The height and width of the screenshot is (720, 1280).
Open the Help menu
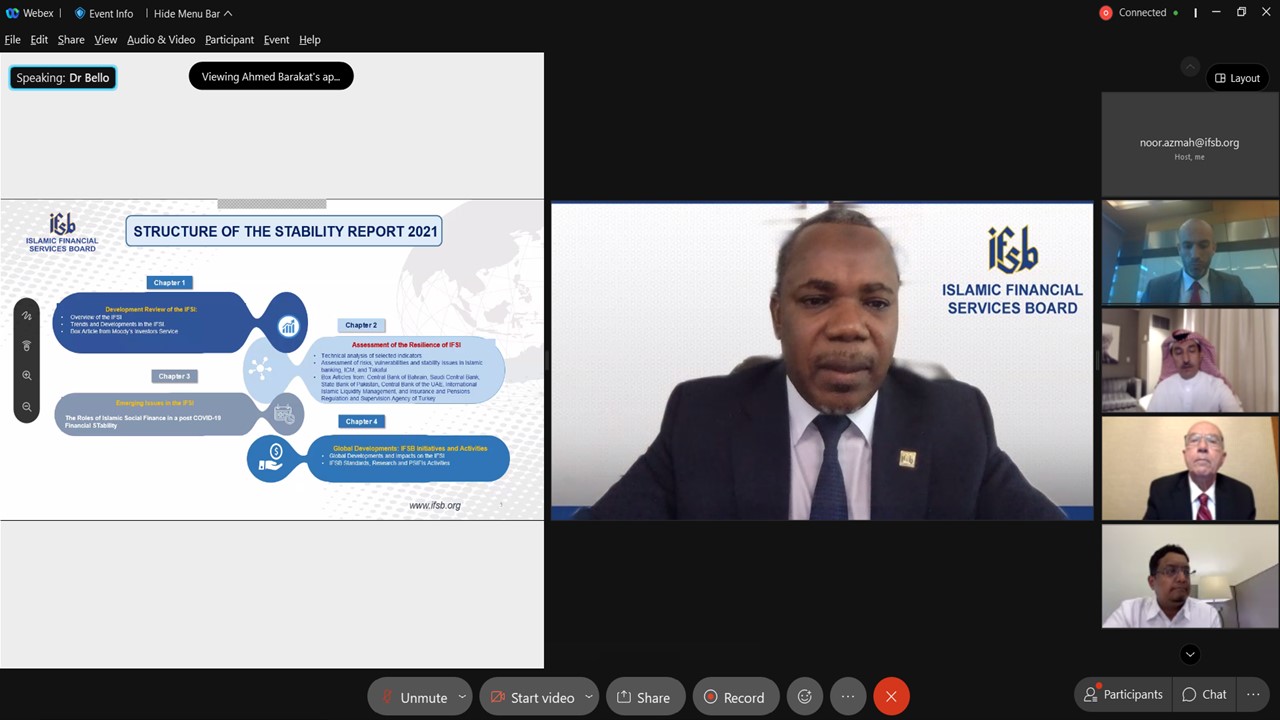pos(310,40)
